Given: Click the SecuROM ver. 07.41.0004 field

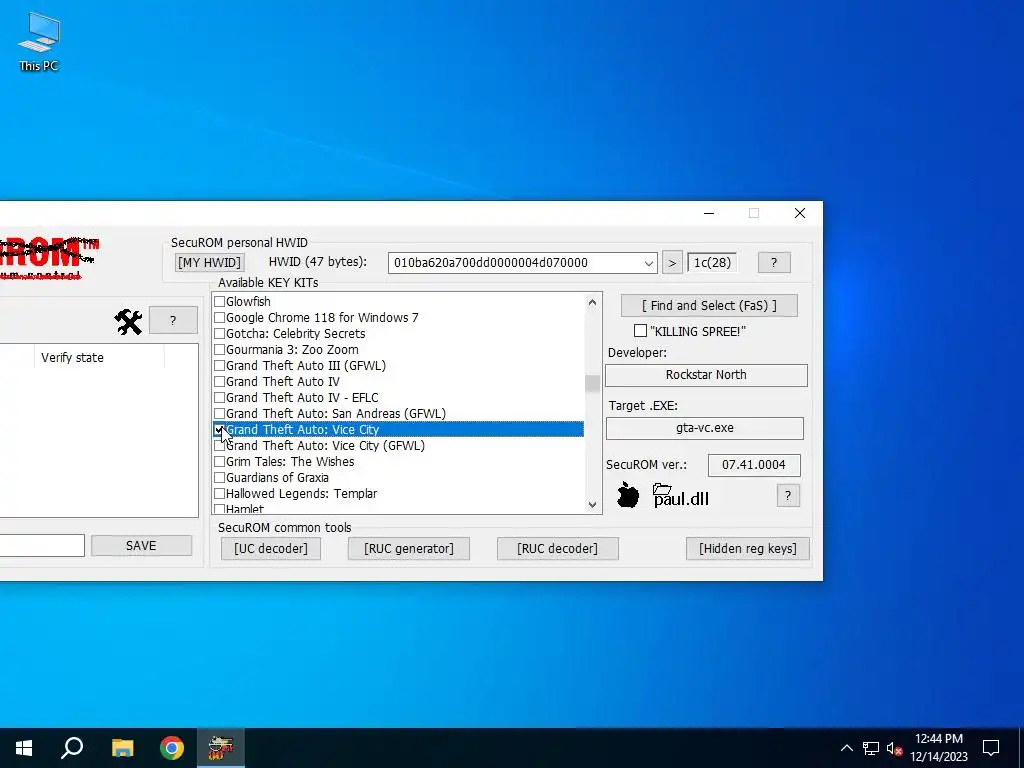Looking at the screenshot, I should pyautogui.click(x=754, y=465).
